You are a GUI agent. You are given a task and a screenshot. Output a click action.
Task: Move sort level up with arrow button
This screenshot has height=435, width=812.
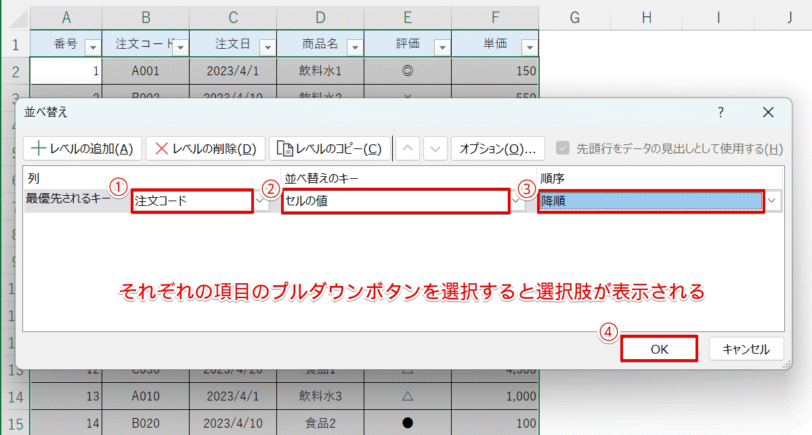click(x=408, y=149)
